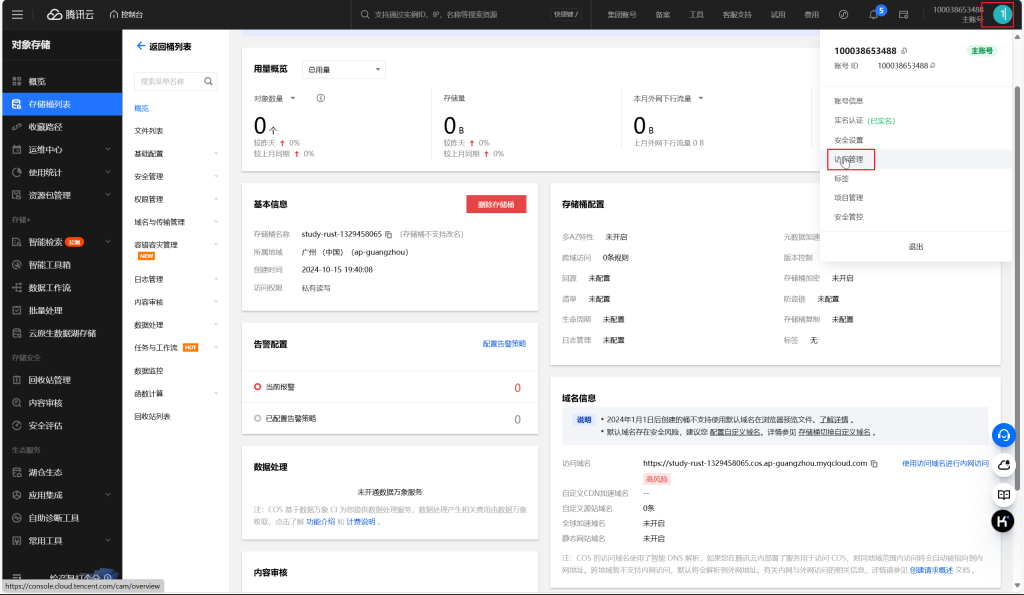Screen dimensions: 1024x595
Task: Click the red 删除存储桶 button
Action: (496, 204)
